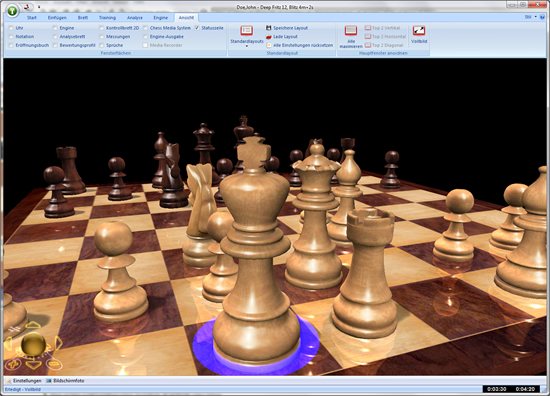Expand the Standardlayouts dropdown
Viewport: 550px width, 396px height.
tap(247, 46)
